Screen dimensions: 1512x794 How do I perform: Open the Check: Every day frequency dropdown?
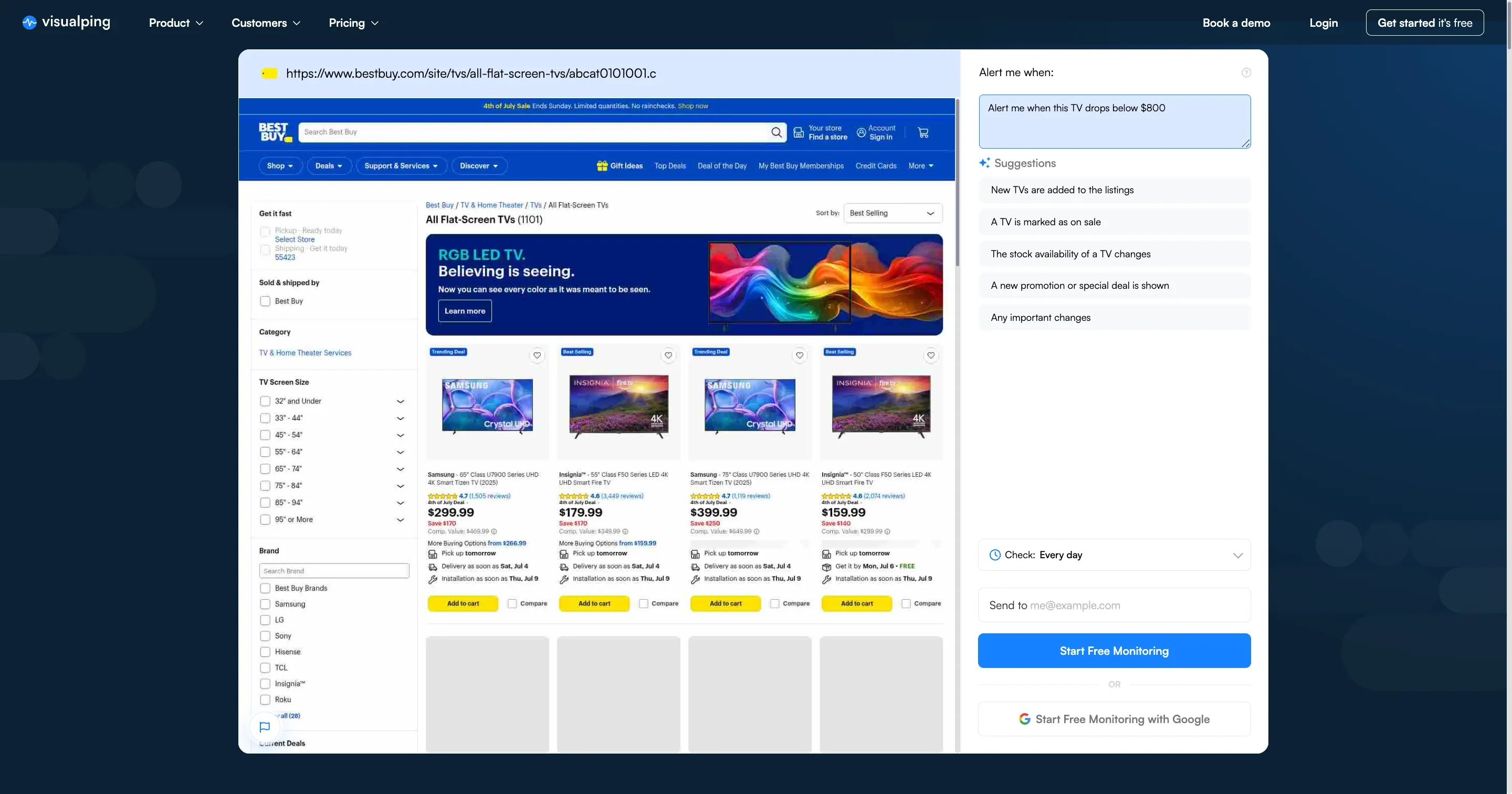(1114, 555)
